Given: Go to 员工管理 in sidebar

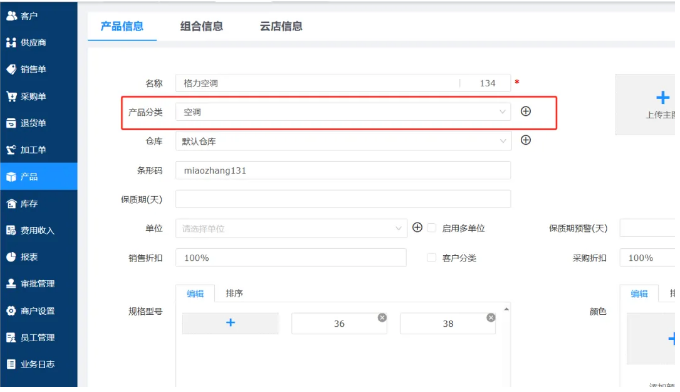Looking at the screenshot, I should 39,338.
